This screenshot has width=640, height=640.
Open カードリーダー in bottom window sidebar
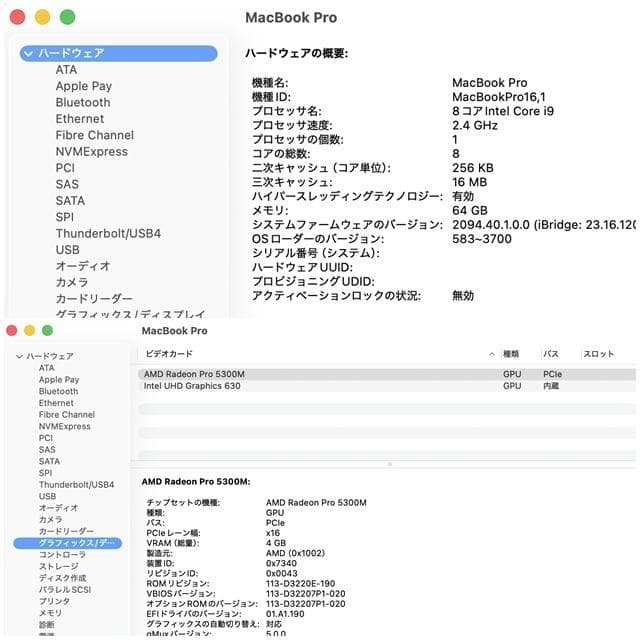pos(66,531)
